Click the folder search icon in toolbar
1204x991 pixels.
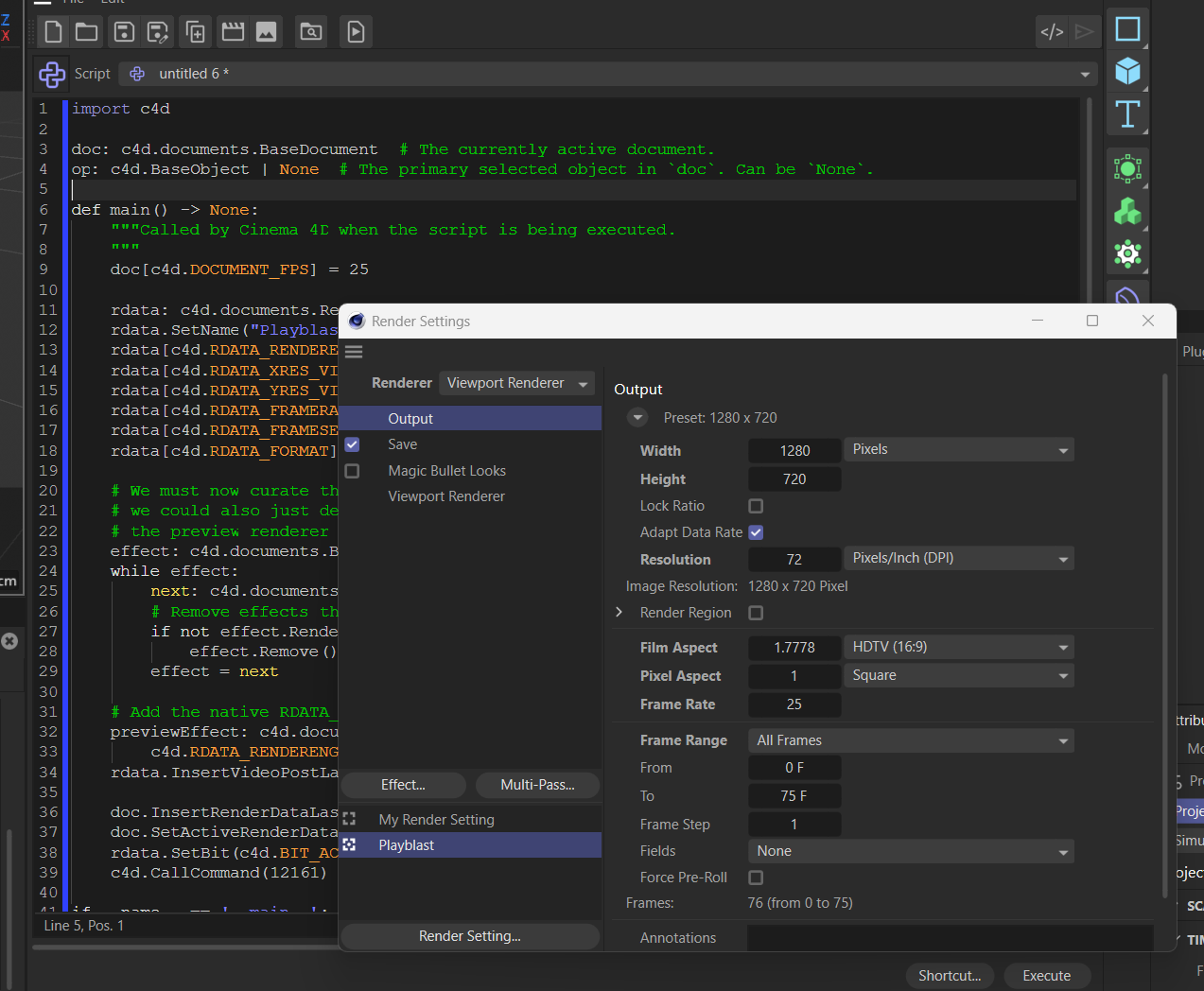tap(311, 32)
